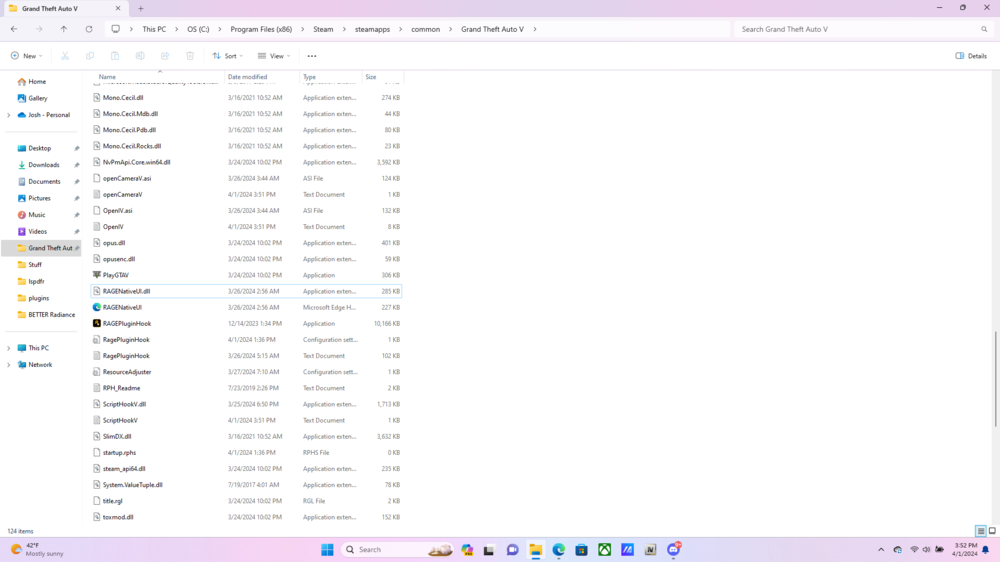Click the Rename icon in toolbar
Image resolution: width=1000 pixels, height=562 pixels.
(x=140, y=56)
